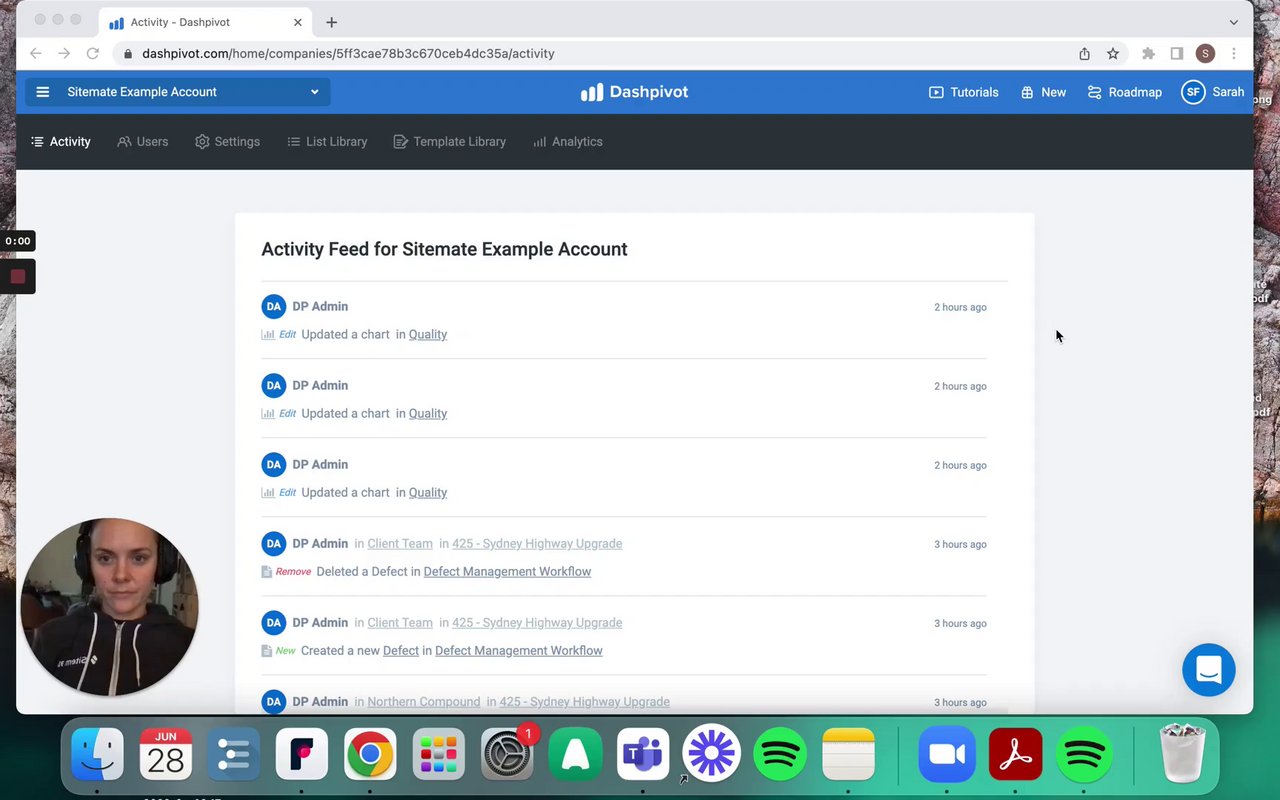Expand the Sitemate Example Account dropdown
Viewport: 1280px width, 800px height.
pos(314,92)
